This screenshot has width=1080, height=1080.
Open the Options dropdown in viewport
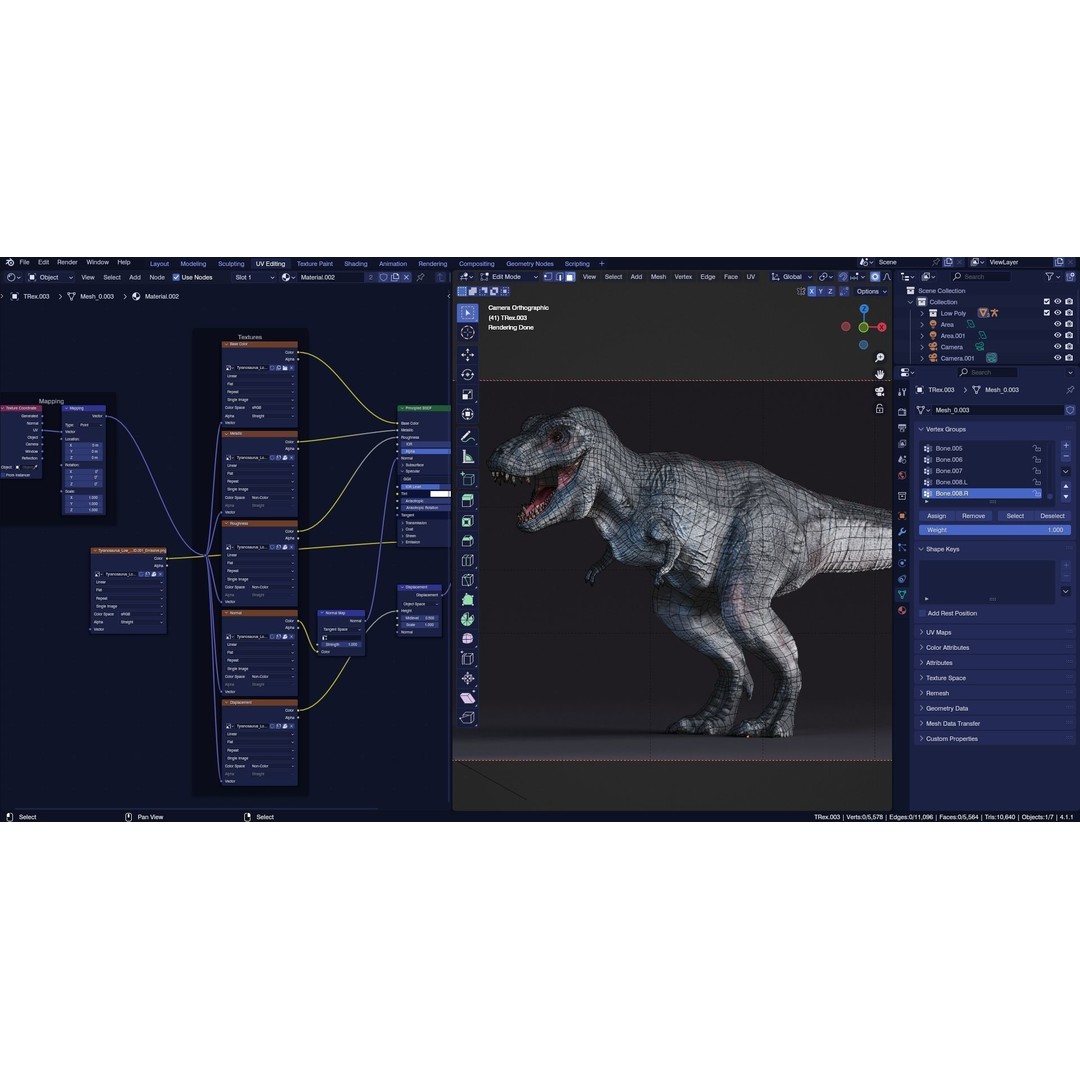[871, 291]
